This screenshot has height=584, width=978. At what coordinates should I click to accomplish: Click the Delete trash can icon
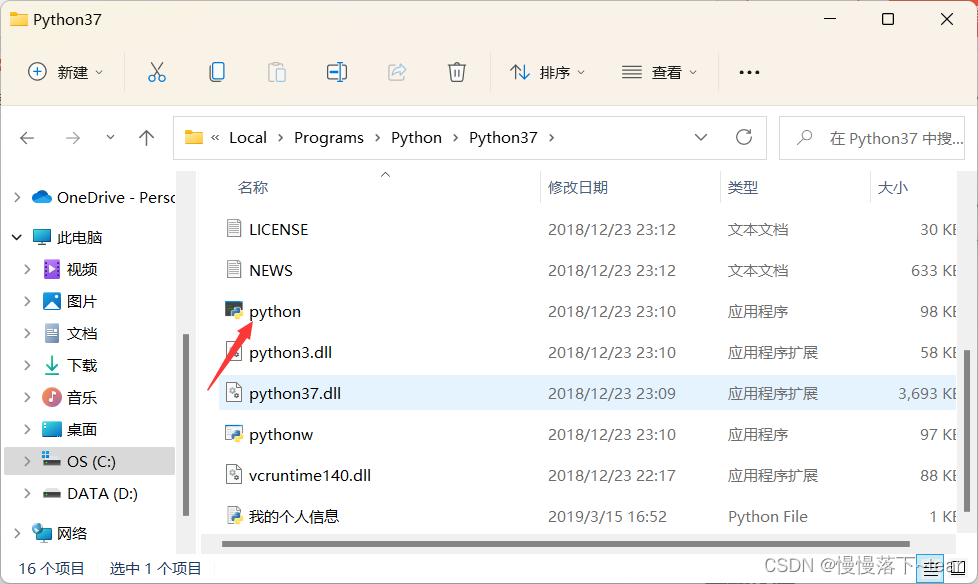point(457,72)
